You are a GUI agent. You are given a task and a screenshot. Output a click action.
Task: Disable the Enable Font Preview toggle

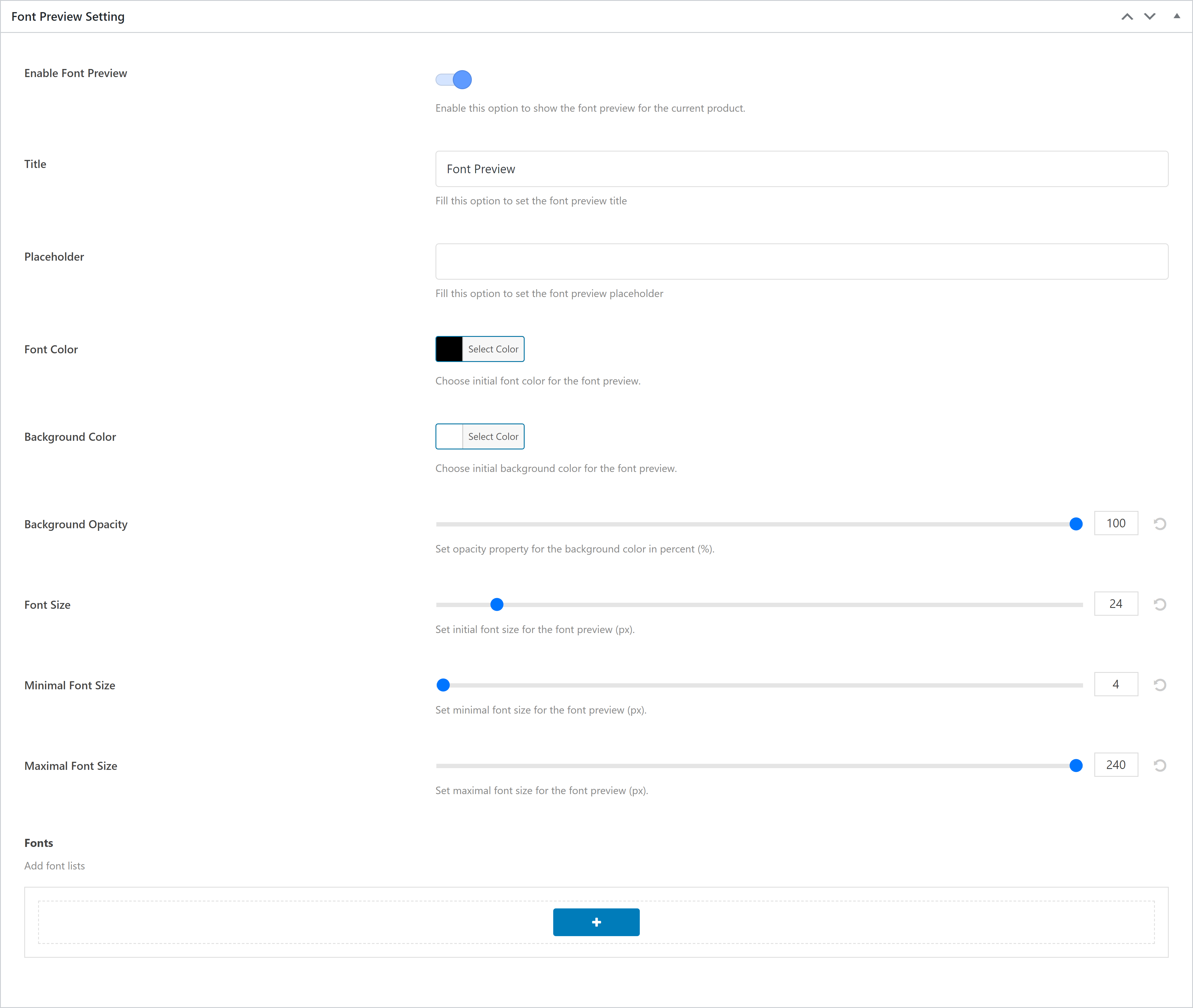pos(454,79)
